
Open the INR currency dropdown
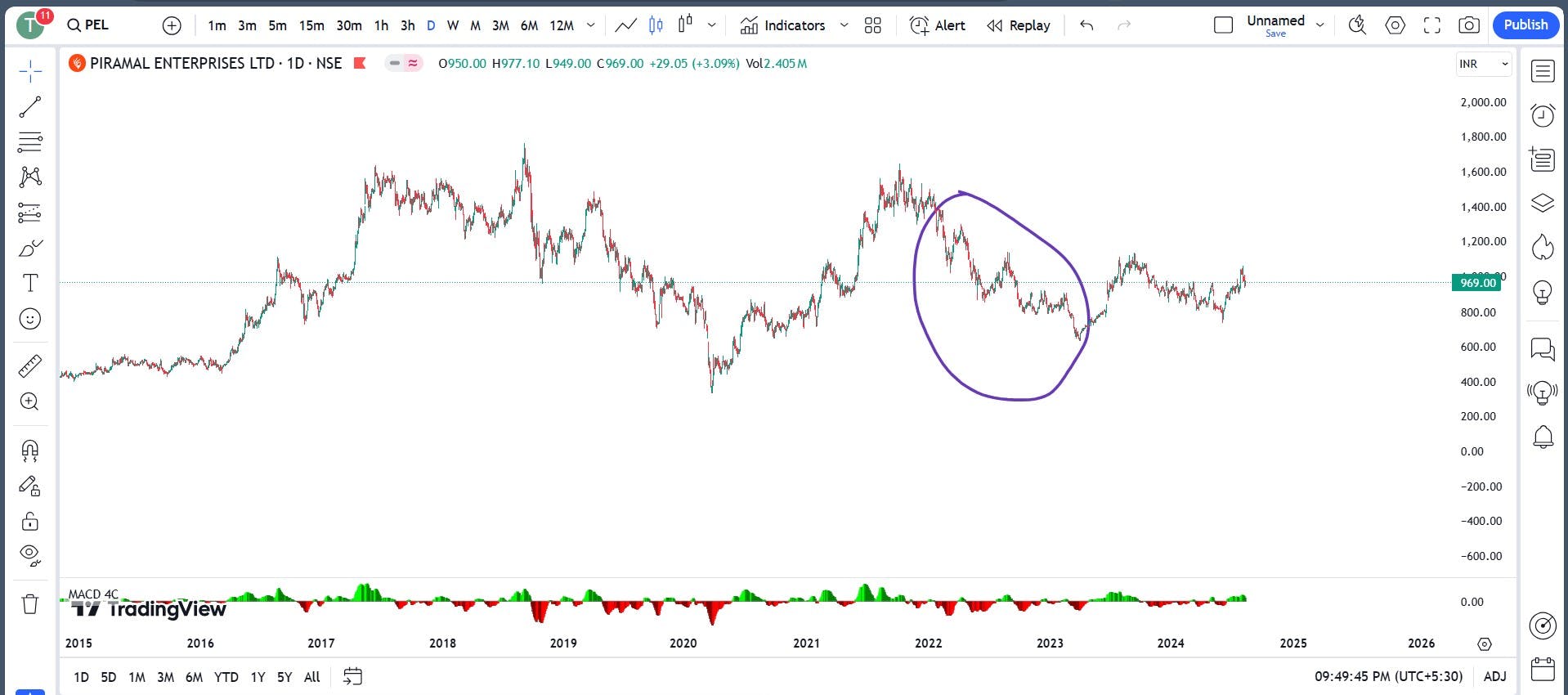[x=1484, y=64]
